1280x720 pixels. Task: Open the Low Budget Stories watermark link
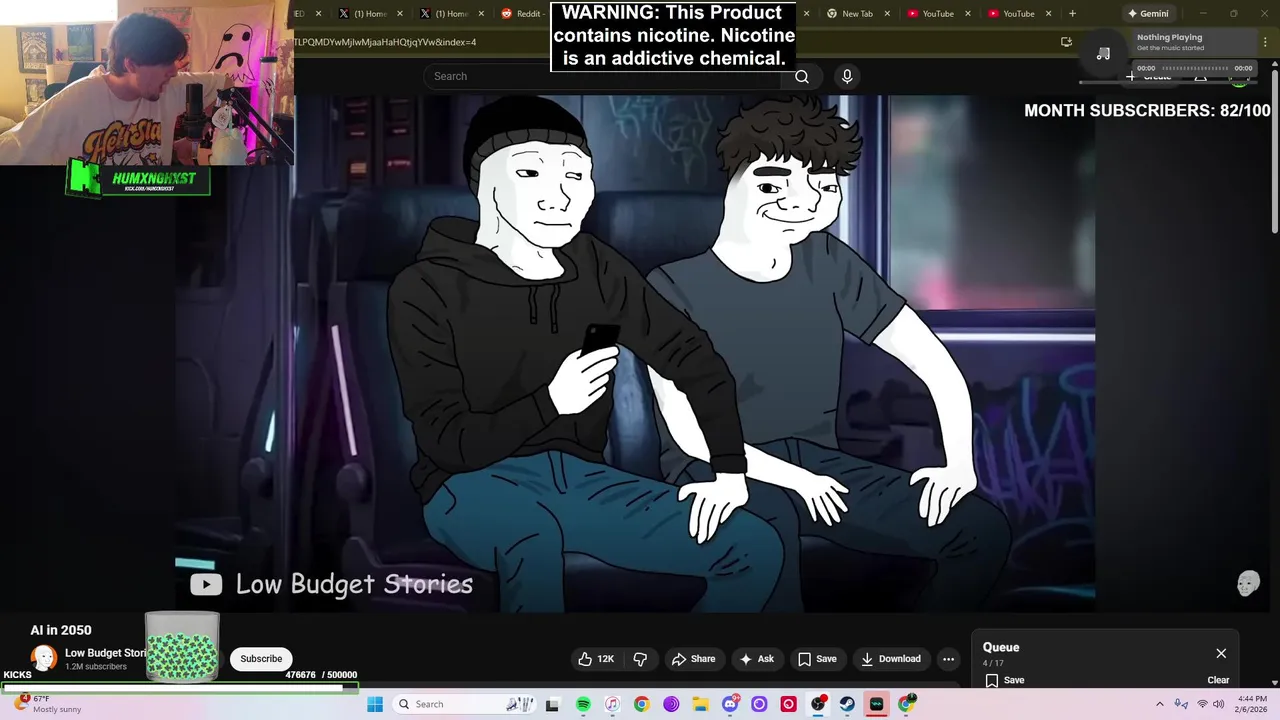tap(331, 584)
